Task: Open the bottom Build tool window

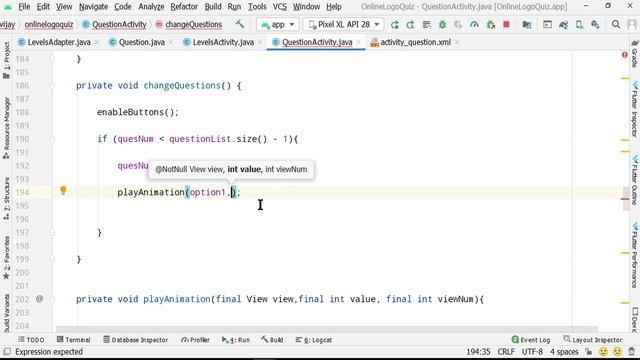Action: coord(272,340)
